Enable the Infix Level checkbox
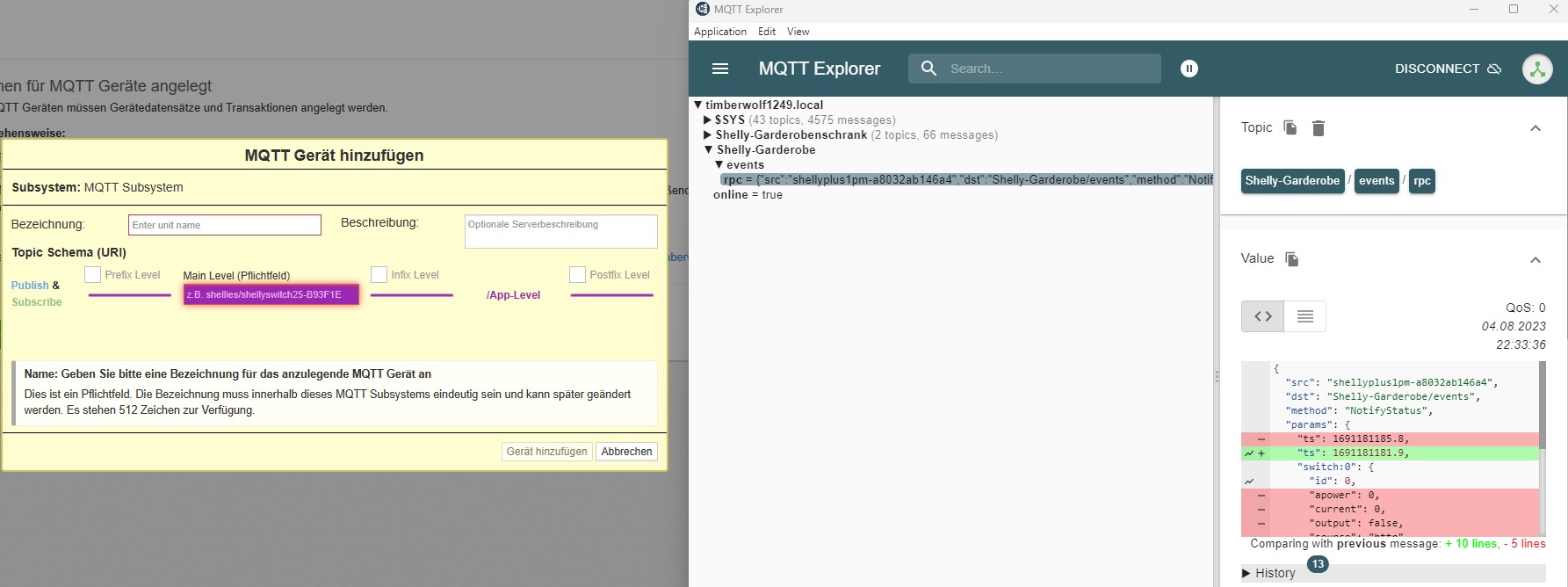Screen dimensions: 1568x587 pos(379,275)
